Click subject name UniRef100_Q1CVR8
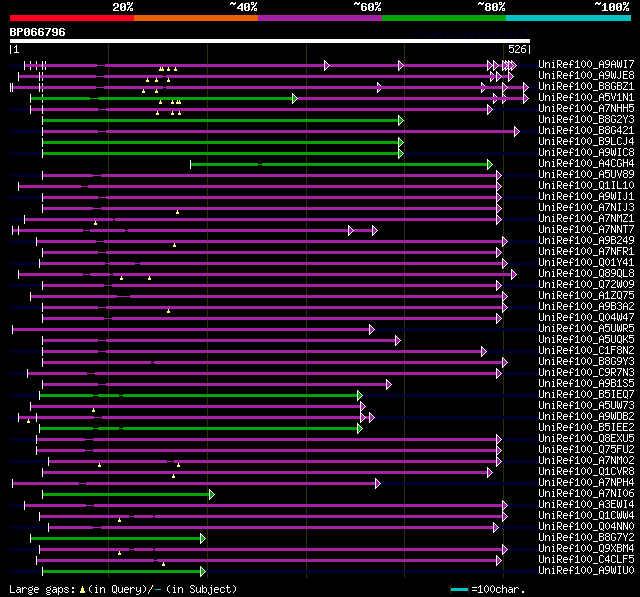Viewport: 640px width, 597px height. (586, 472)
